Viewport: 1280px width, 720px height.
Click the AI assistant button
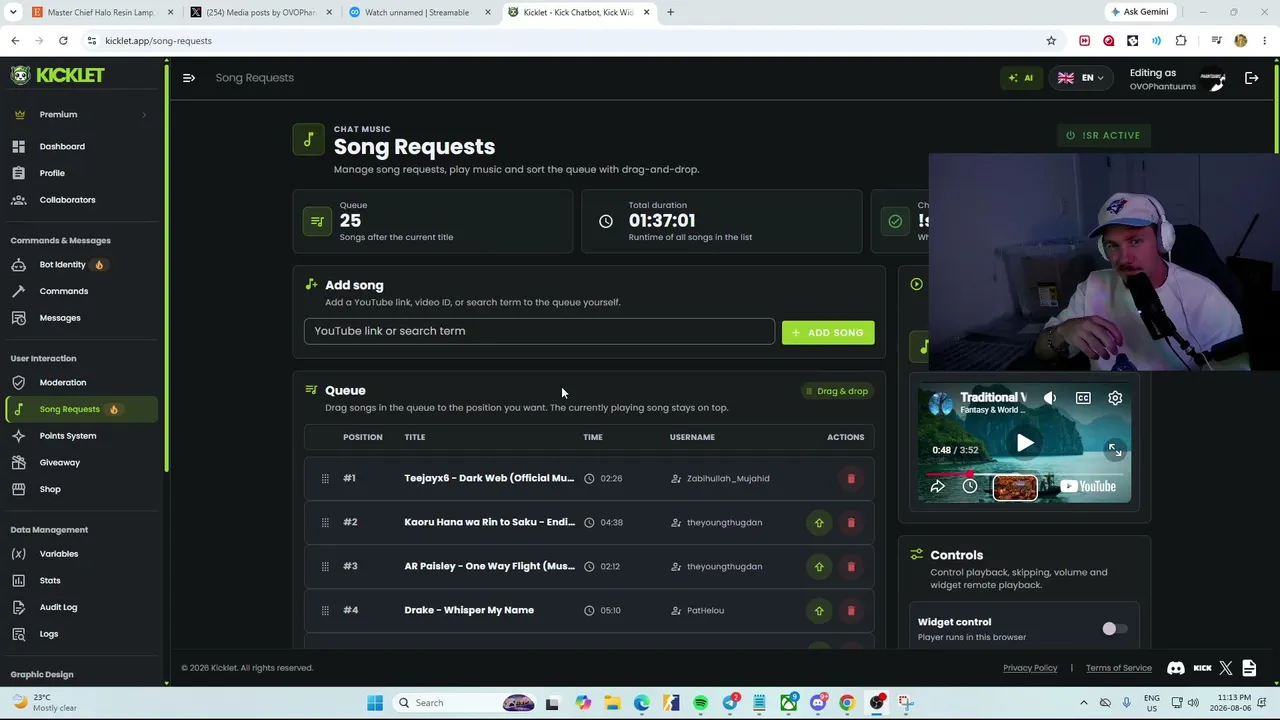(1021, 78)
